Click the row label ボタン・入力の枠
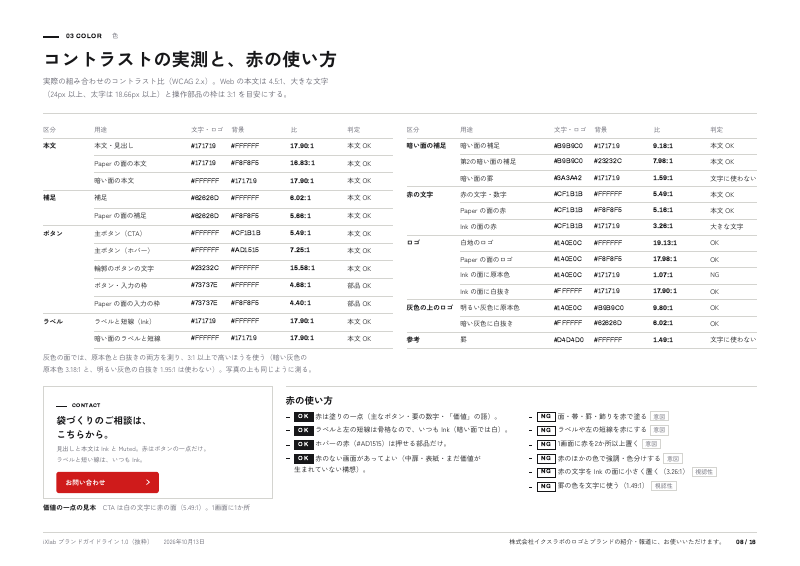This screenshot has height=566, width=800. point(121,285)
